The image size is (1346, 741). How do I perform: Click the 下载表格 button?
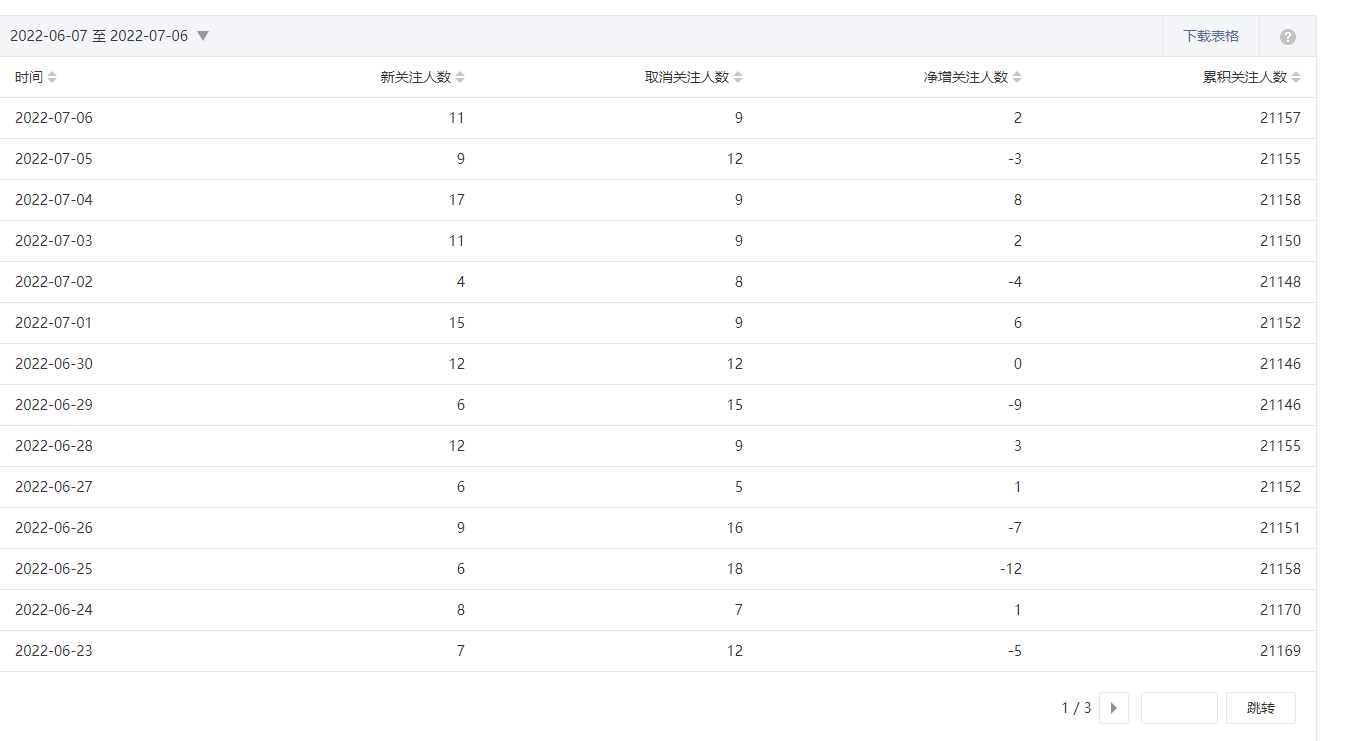(x=1211, y=36)
